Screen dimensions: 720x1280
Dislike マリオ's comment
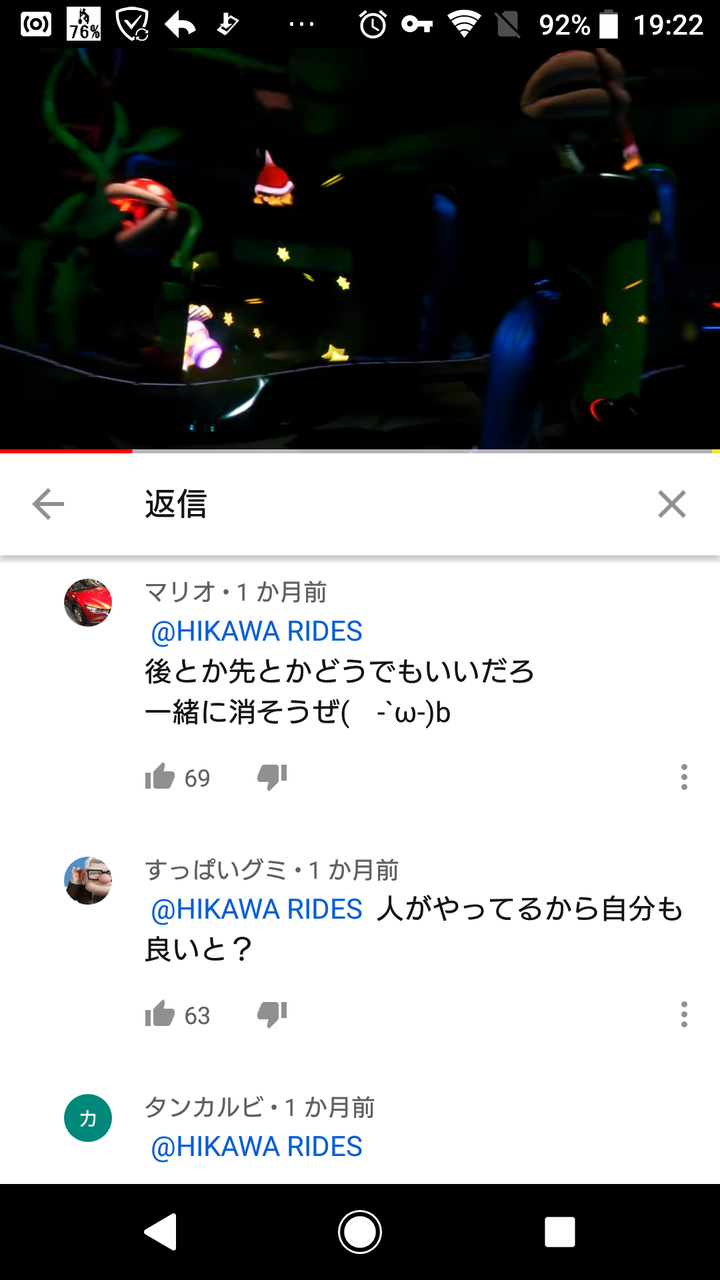272,777
